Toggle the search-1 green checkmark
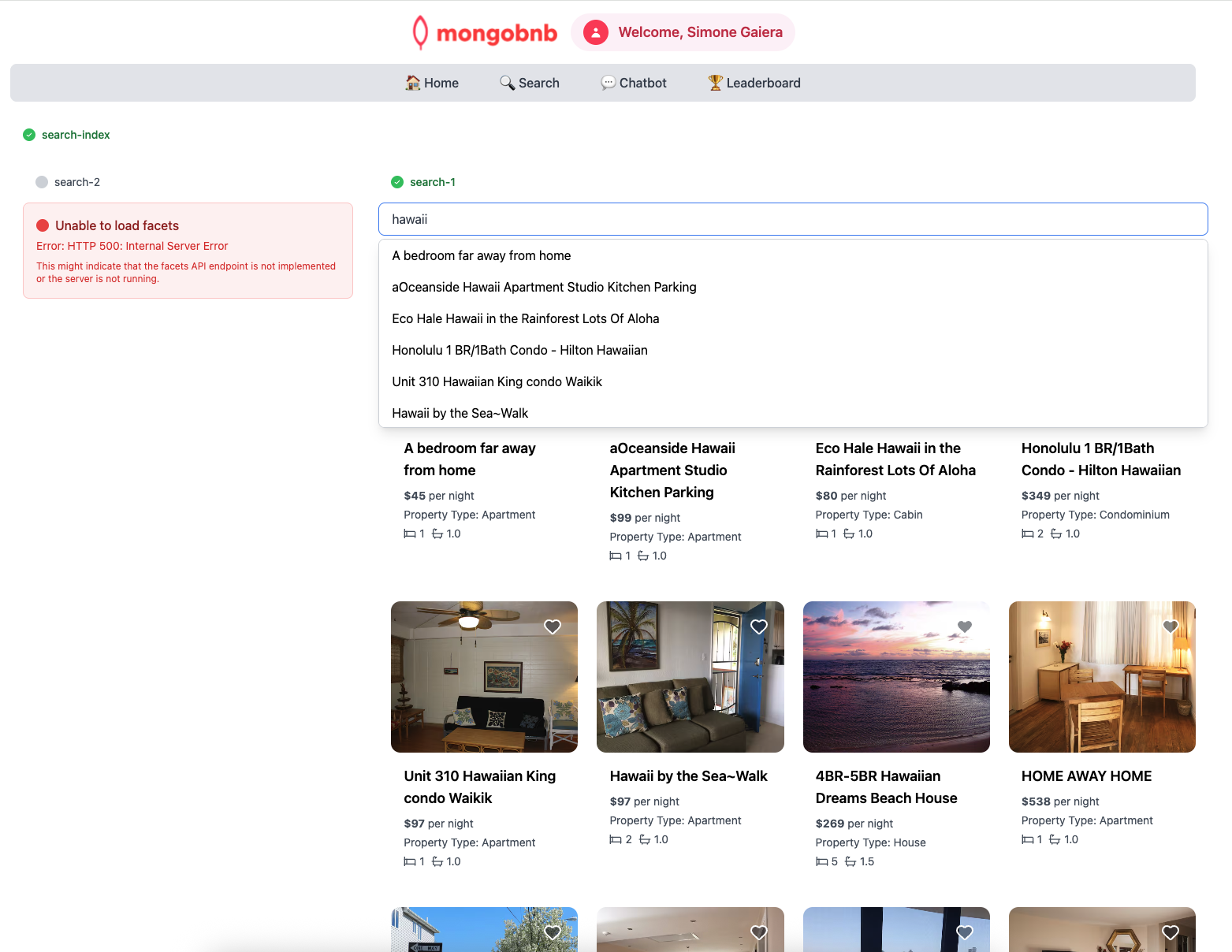1232x952 pixels. pos(397,182)
